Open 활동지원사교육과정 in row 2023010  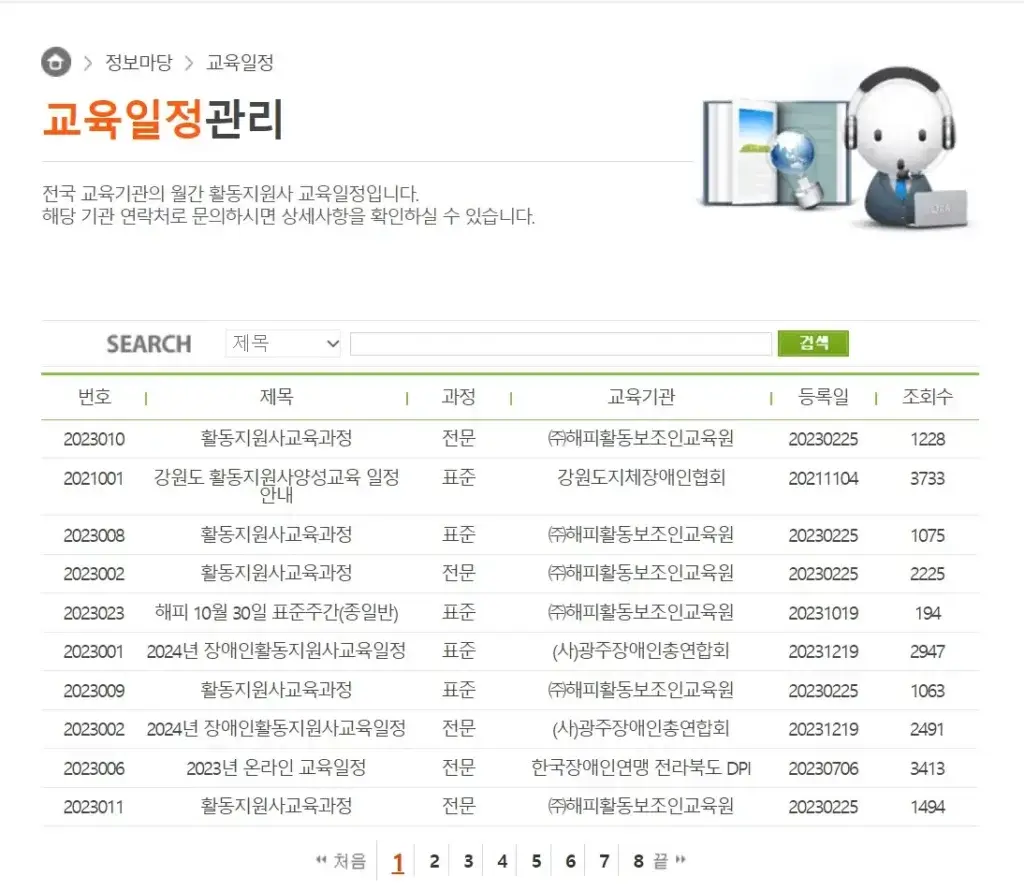coord(276,438)
